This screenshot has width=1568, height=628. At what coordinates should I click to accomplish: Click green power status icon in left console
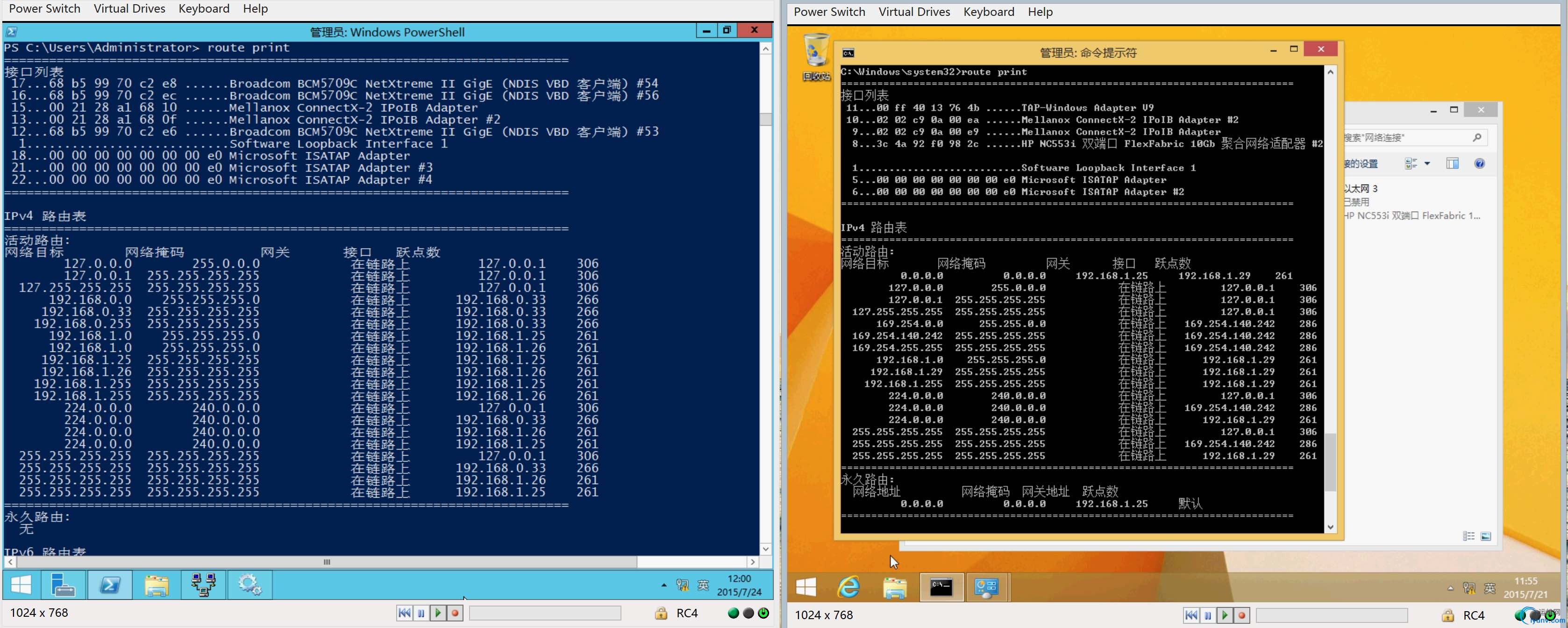(x=763, y=614)
